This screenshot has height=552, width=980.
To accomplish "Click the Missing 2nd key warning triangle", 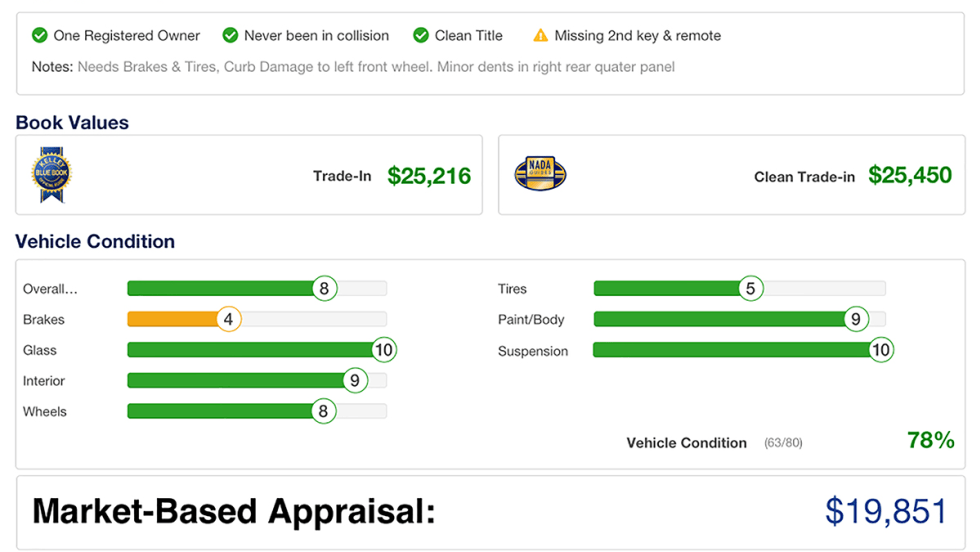I will pyautogui.click(x=541, y=35).
